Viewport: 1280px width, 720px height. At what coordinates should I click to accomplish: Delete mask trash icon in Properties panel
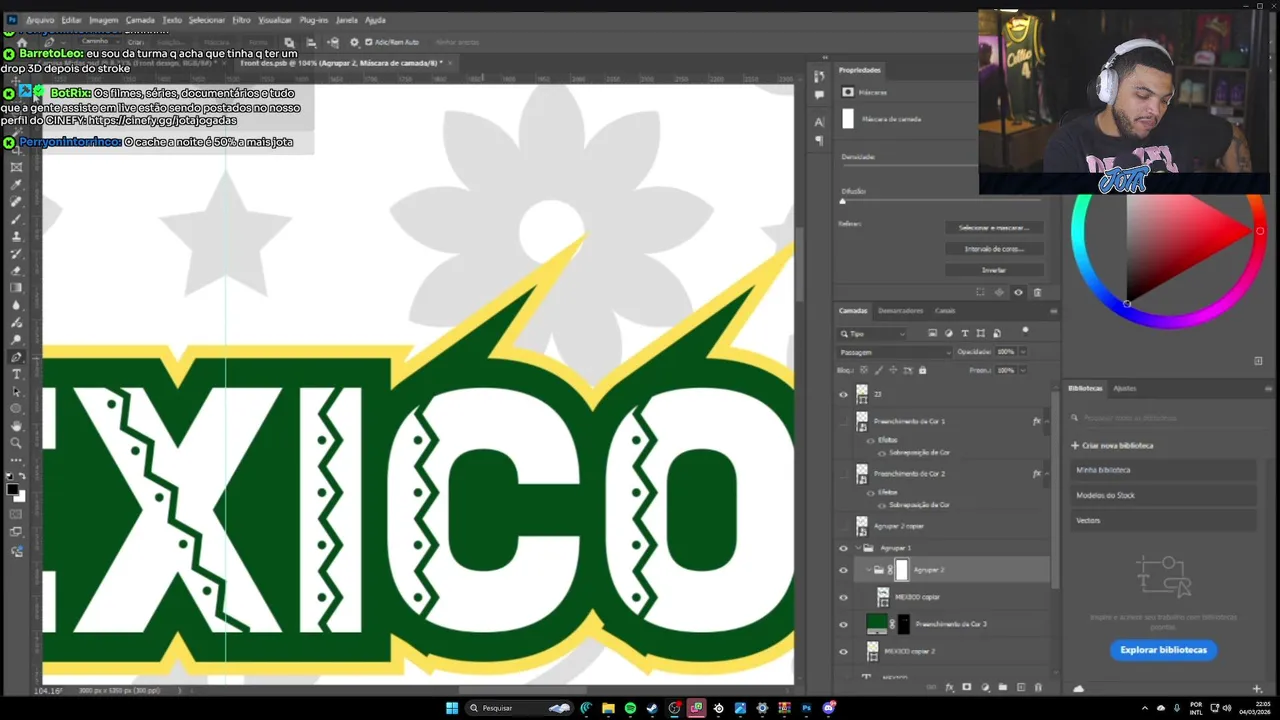click(x=1037, y=292)
